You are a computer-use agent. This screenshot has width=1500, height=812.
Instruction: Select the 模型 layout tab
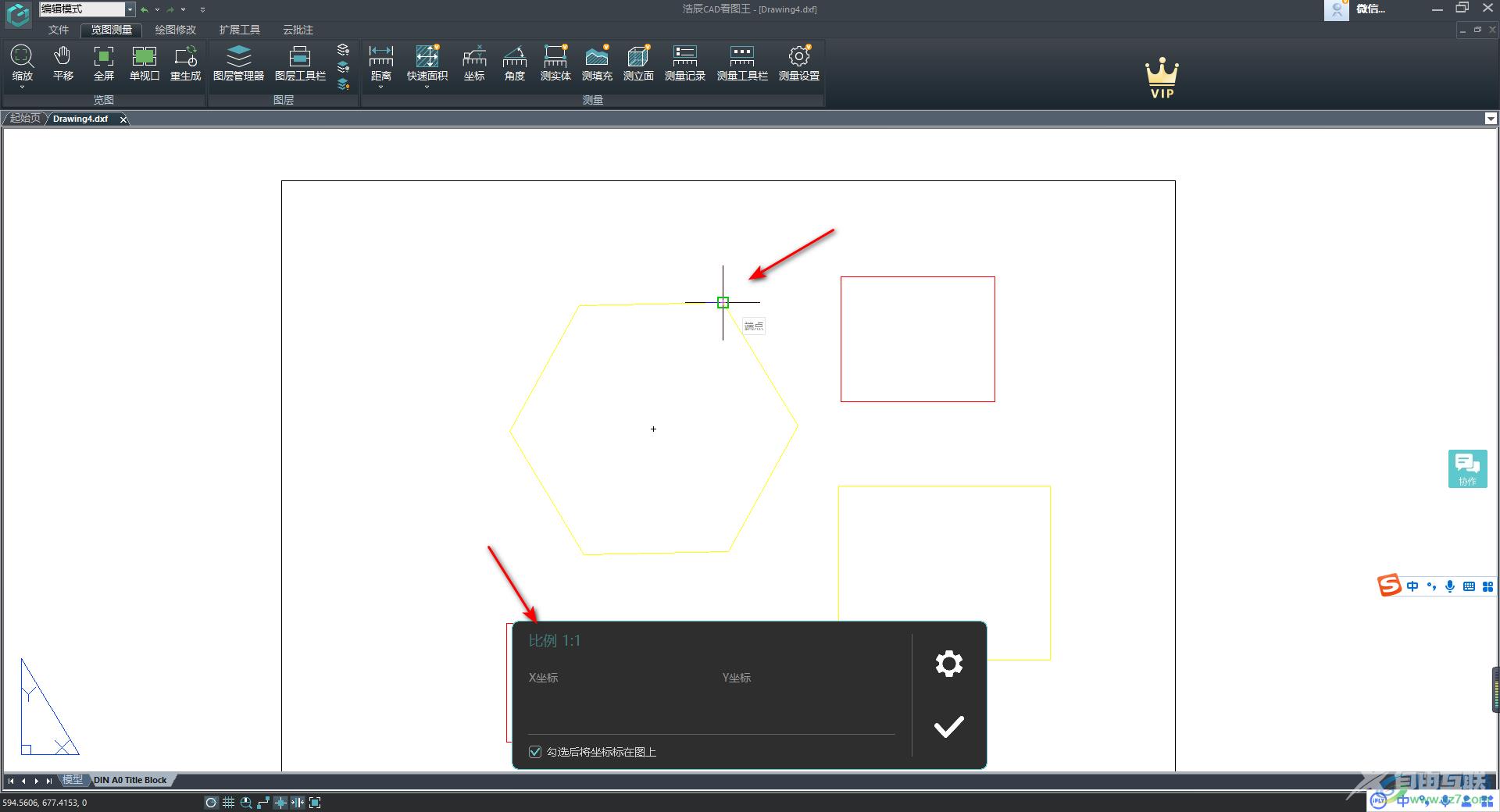tap(72, 780)
